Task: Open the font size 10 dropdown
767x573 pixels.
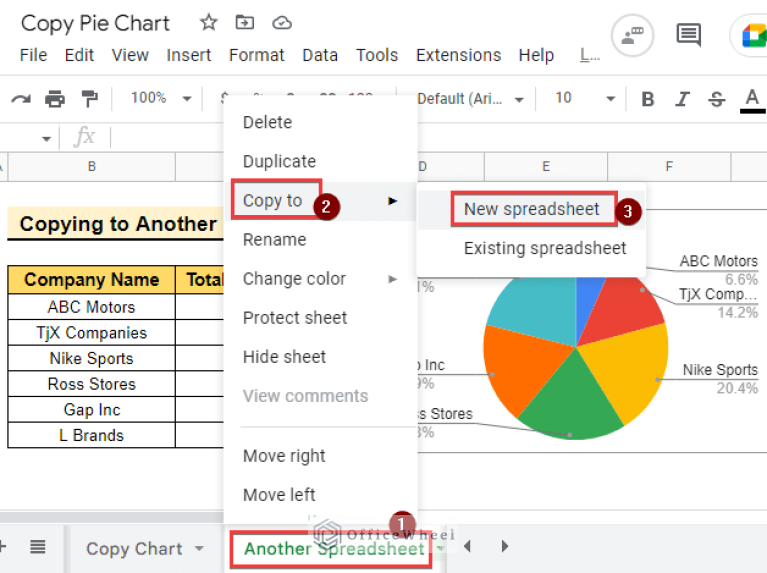Action: pos(585,98)
